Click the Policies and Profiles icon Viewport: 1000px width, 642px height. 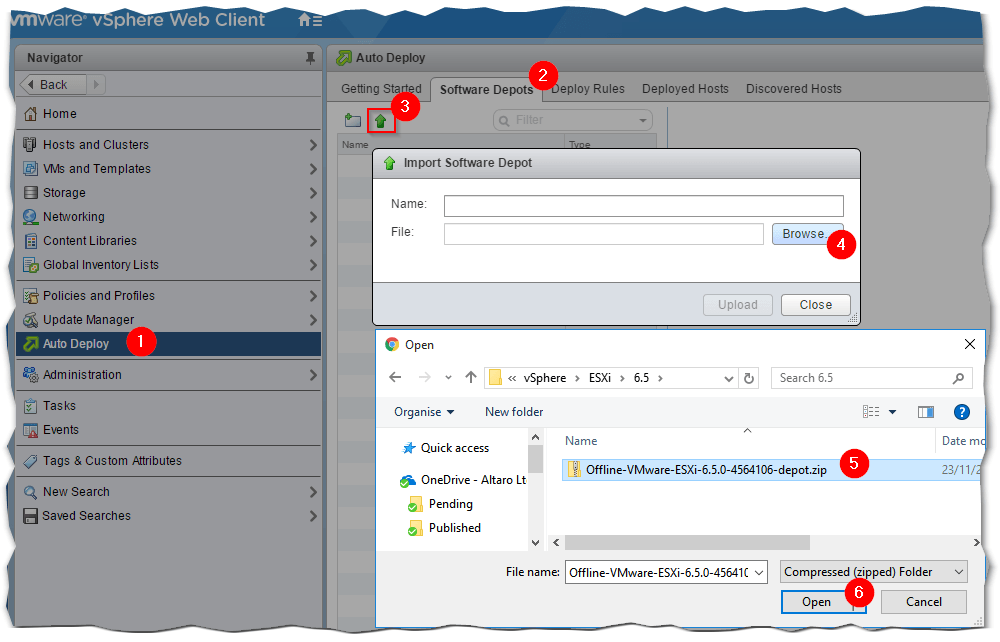(30, 296)
